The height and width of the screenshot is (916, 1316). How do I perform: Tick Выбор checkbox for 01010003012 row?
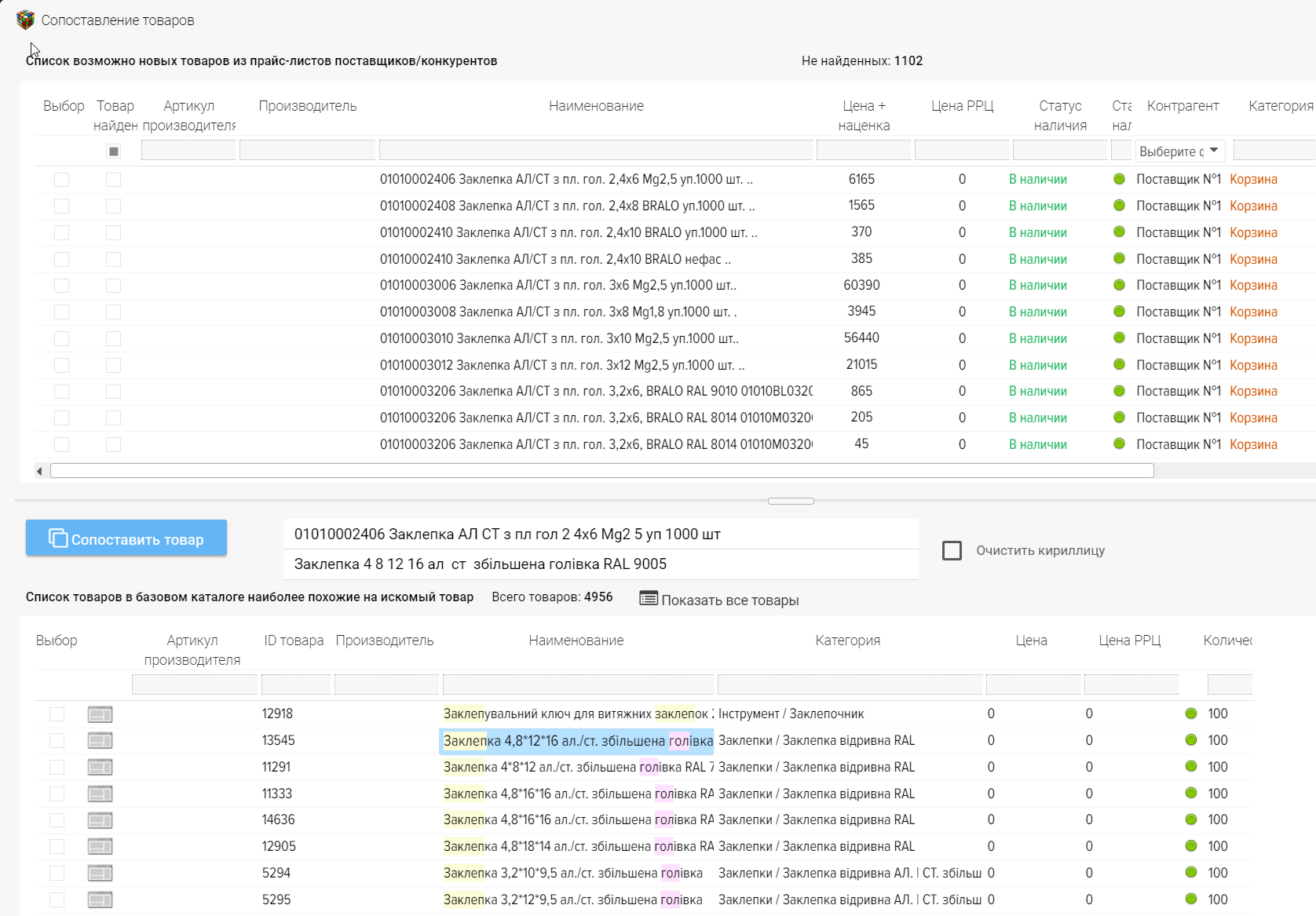pos(61,365)
